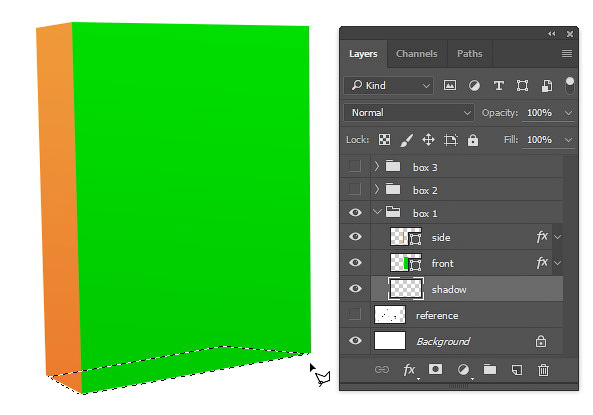Open the Normal blend mode dropdown
593x415 pixels.
point(409,113)
